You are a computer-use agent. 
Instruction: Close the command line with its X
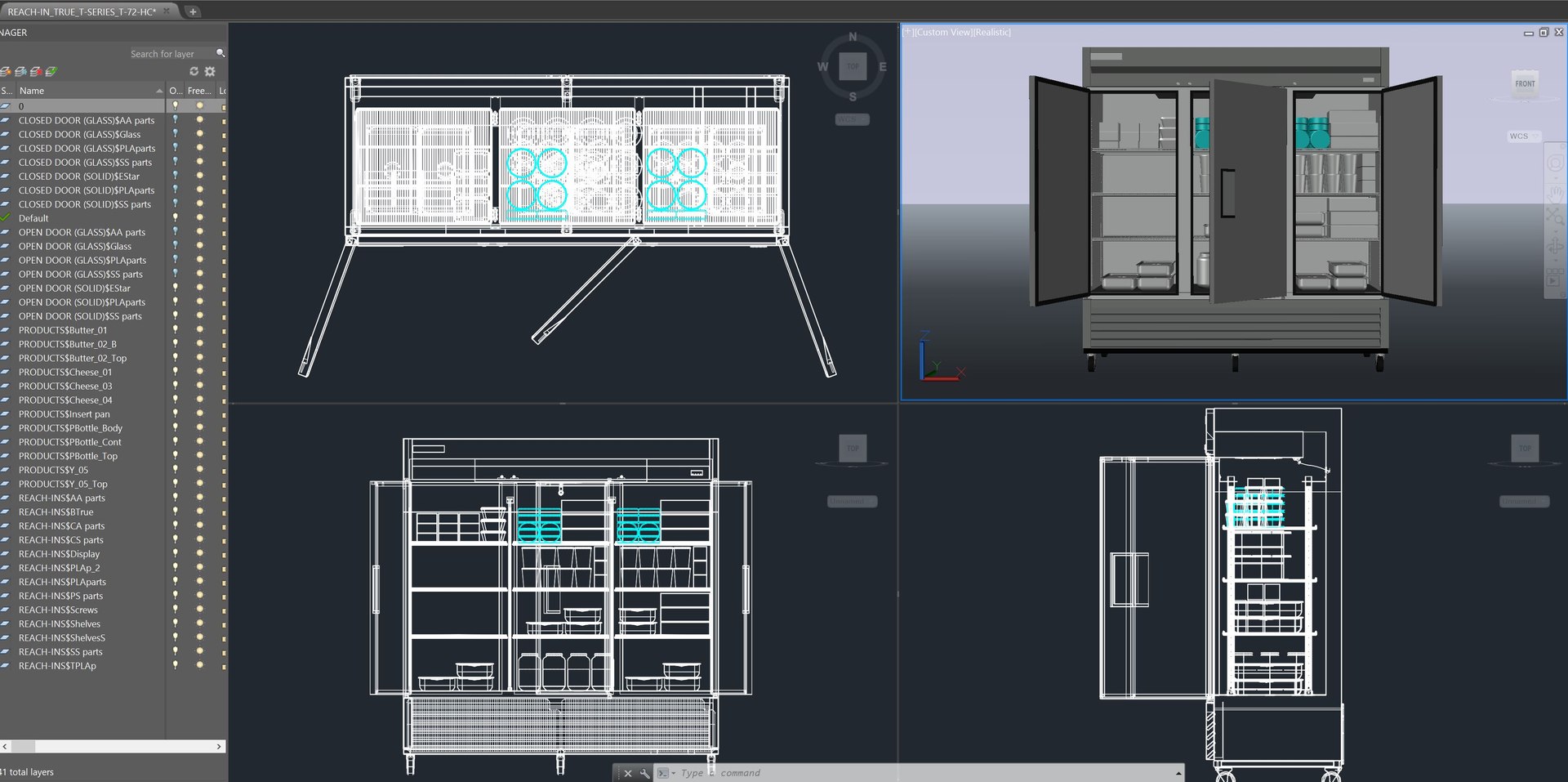pyautogui.click(x=628, y=773)
